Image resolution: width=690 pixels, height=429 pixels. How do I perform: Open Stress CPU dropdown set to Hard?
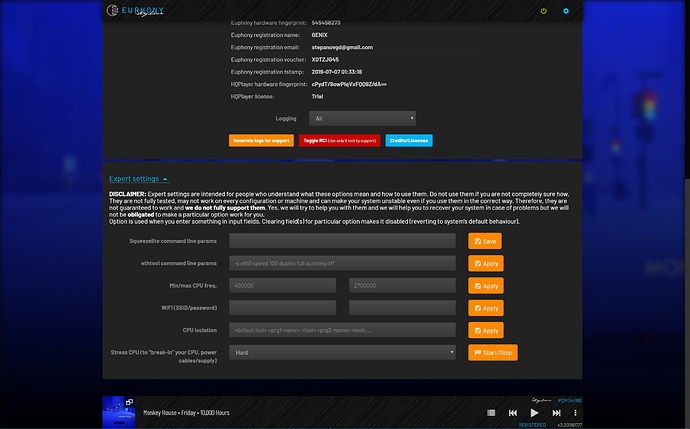342,352
